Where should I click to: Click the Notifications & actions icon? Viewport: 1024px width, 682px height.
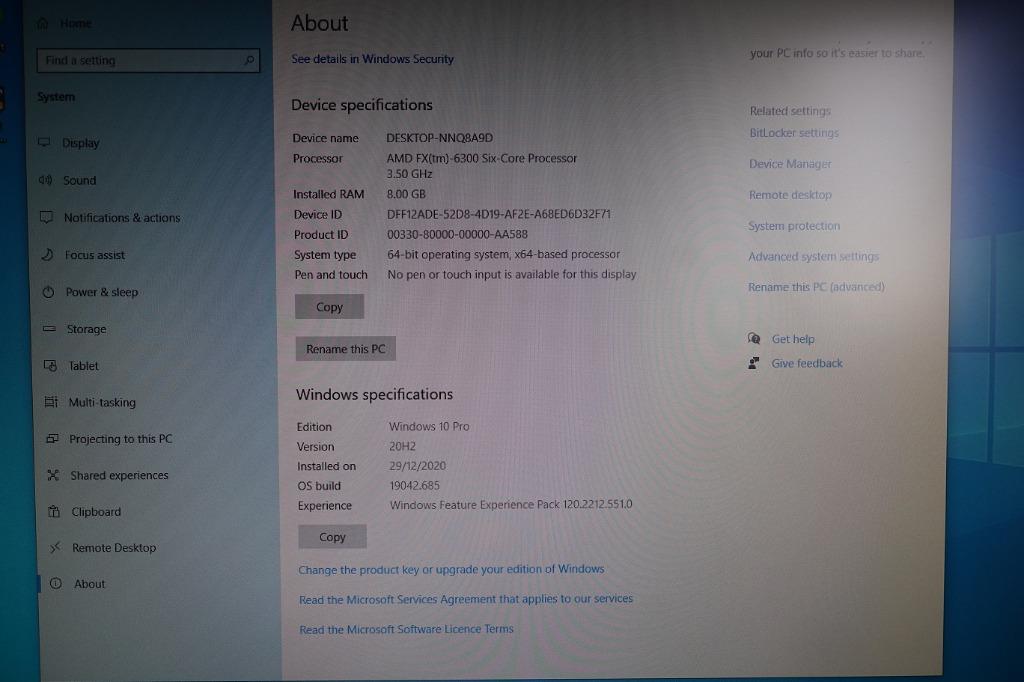46,217
